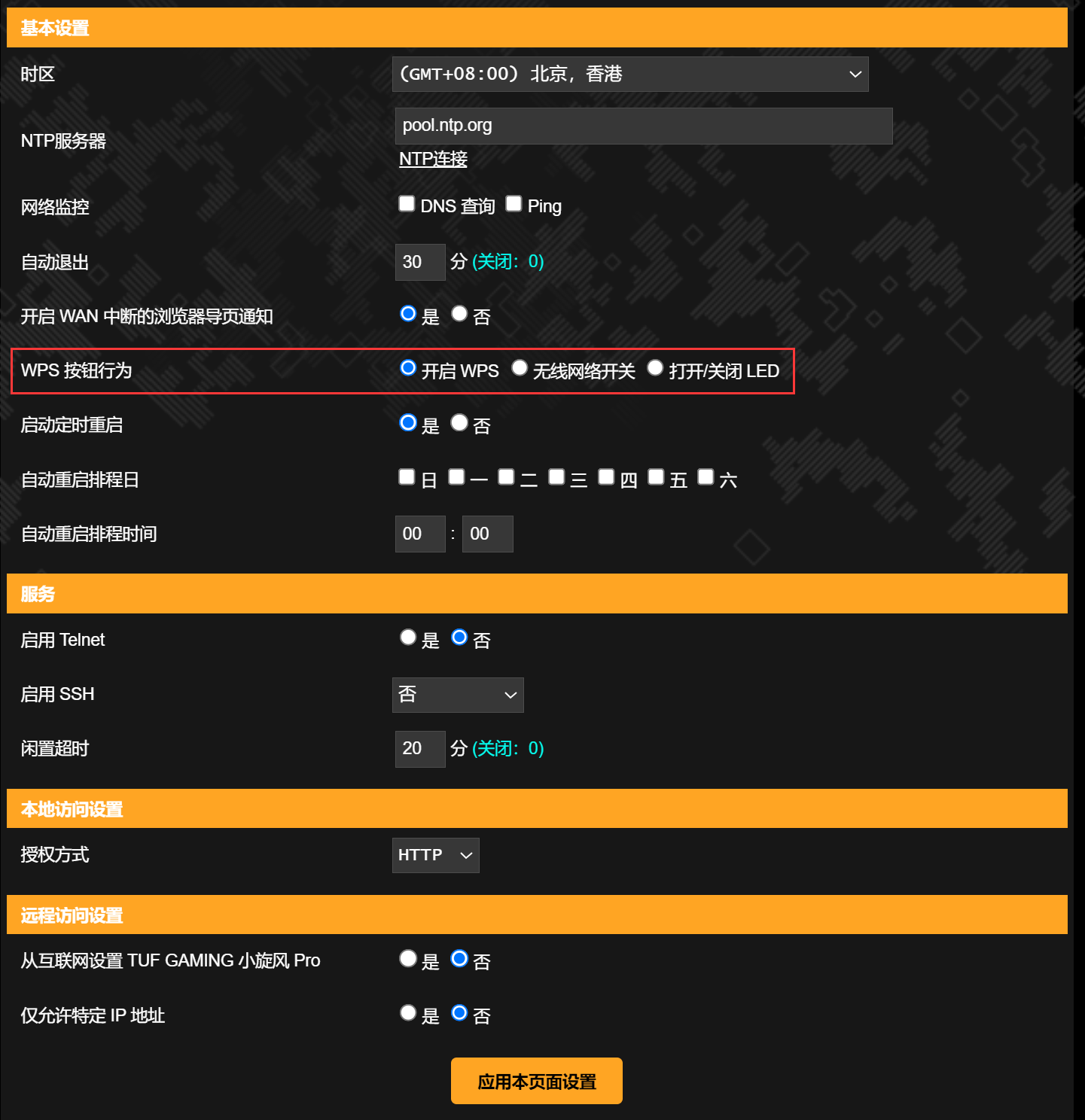Check the 三 reboot schedule day
Viewport: 1085px width, 1120px height.
coord(556,477)
